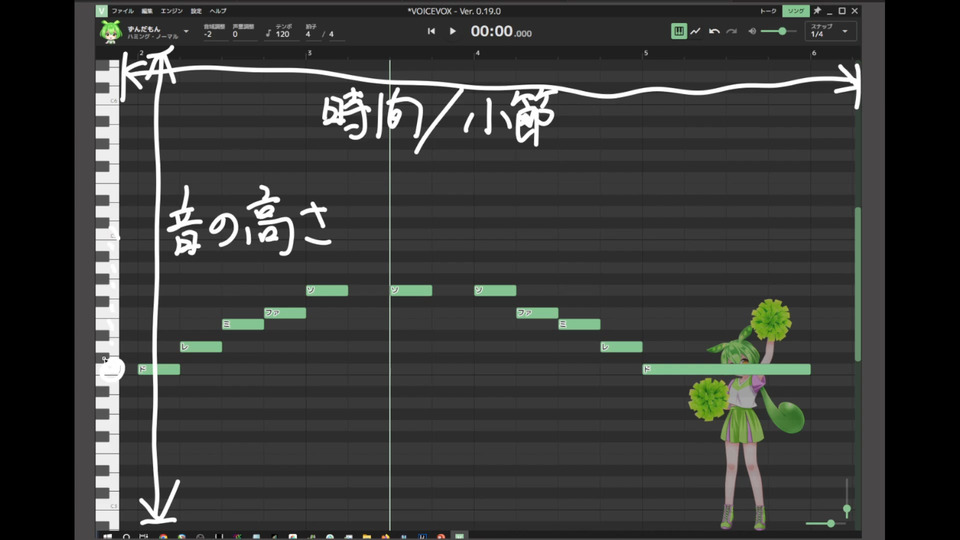Screen dimensions: 960x540
Task: Click the 音域調整 field showing -2
Action: pyautogui.click(x=214, y=31)
